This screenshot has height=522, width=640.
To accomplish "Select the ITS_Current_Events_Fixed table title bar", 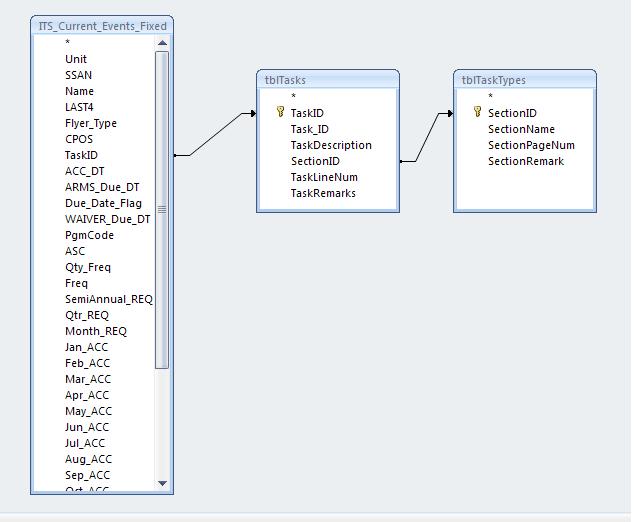I will 102,26.
